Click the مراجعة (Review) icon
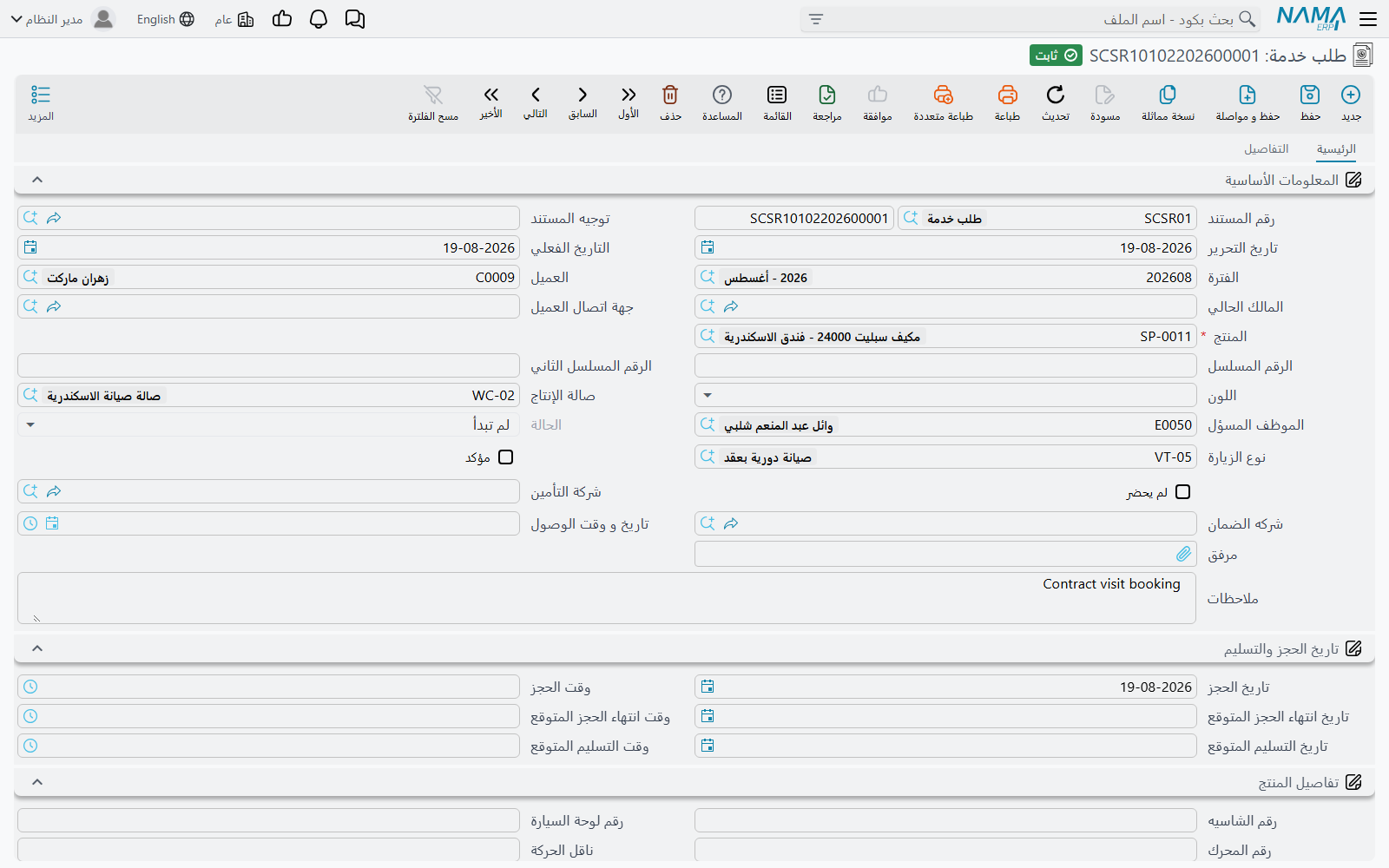 coord(827,95)
